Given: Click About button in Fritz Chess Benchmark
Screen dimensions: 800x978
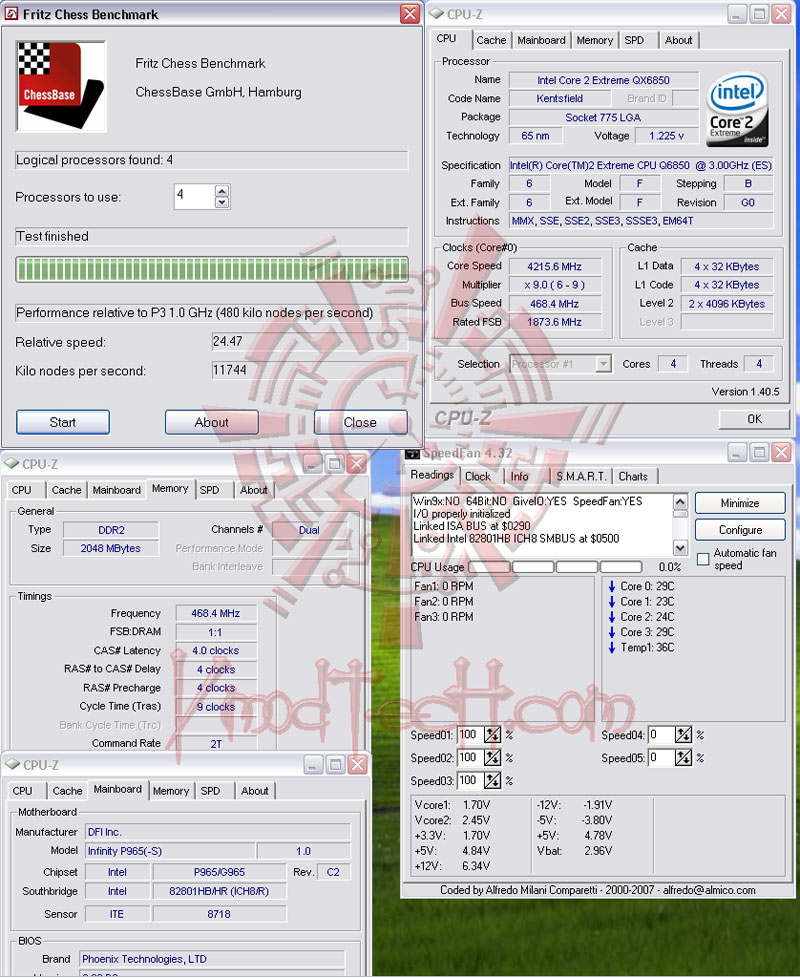Looking at the screenshot, I should coord(212,422).
